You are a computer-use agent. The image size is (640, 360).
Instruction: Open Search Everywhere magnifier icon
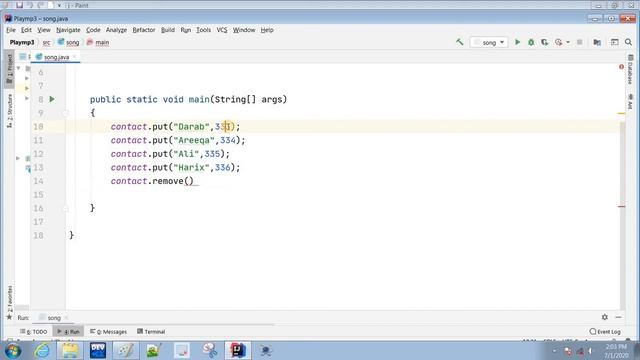coord(628,42)
